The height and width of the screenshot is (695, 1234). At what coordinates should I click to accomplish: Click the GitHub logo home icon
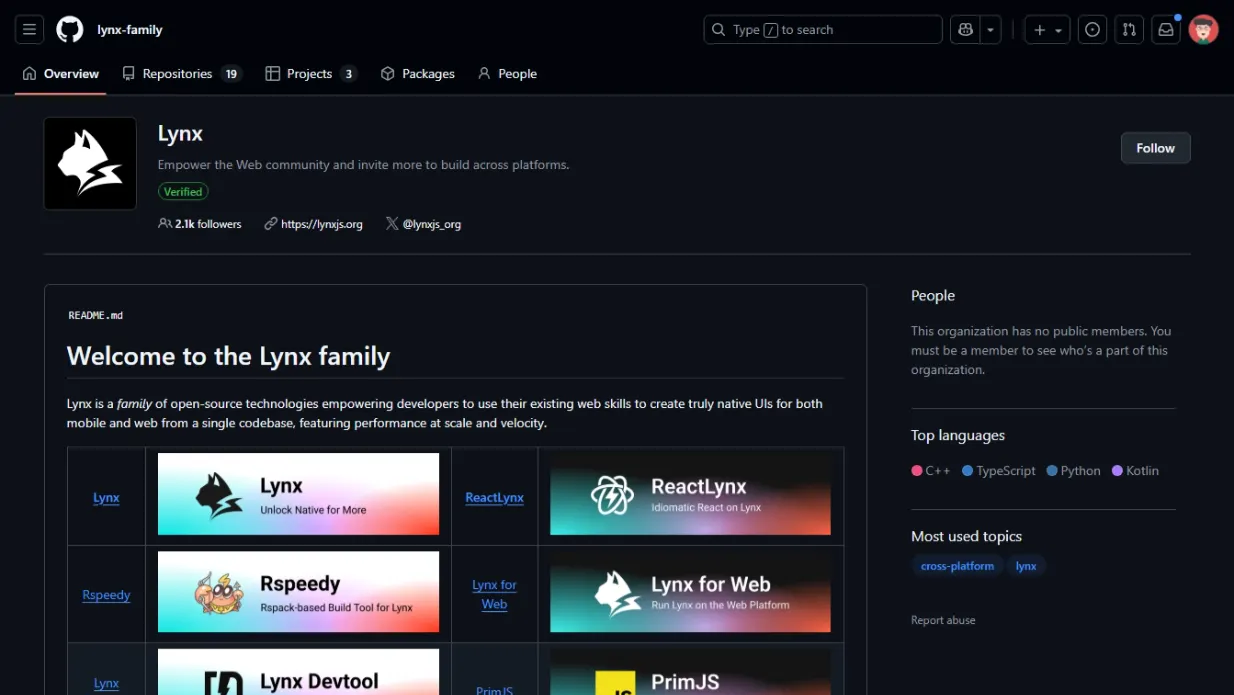coord(69,30)
